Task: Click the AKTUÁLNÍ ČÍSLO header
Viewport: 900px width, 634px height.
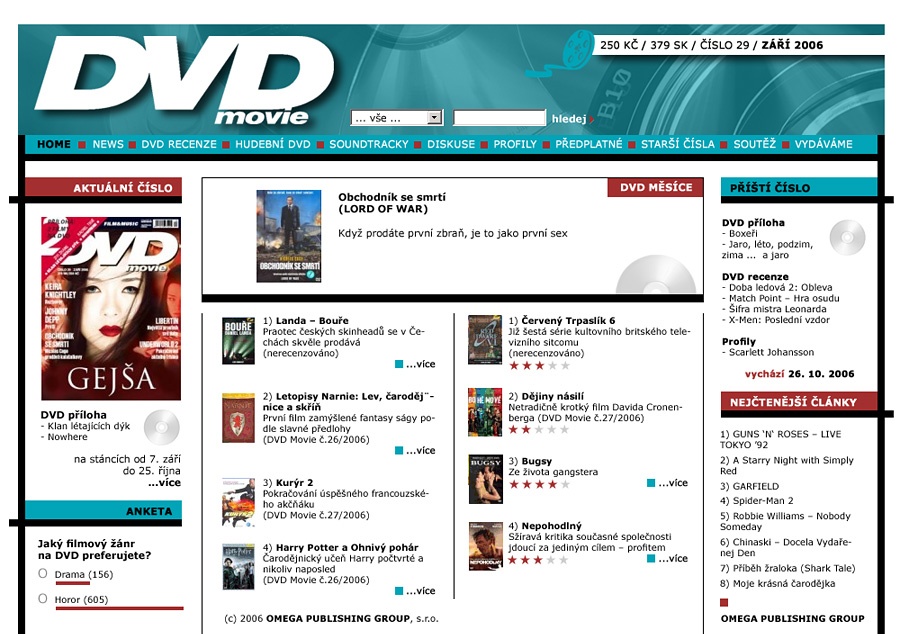Action: pyautogui.click(x=103, y=188)
